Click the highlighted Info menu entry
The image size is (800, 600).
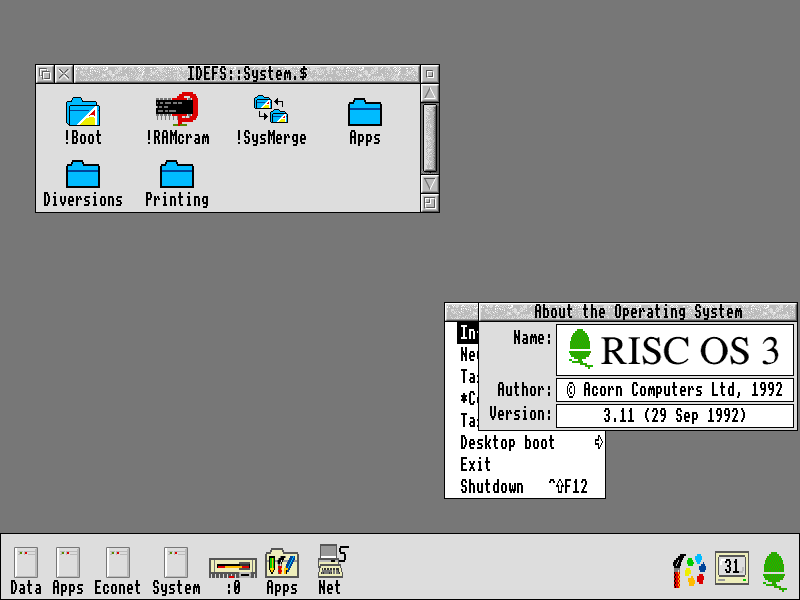point(467,333)
